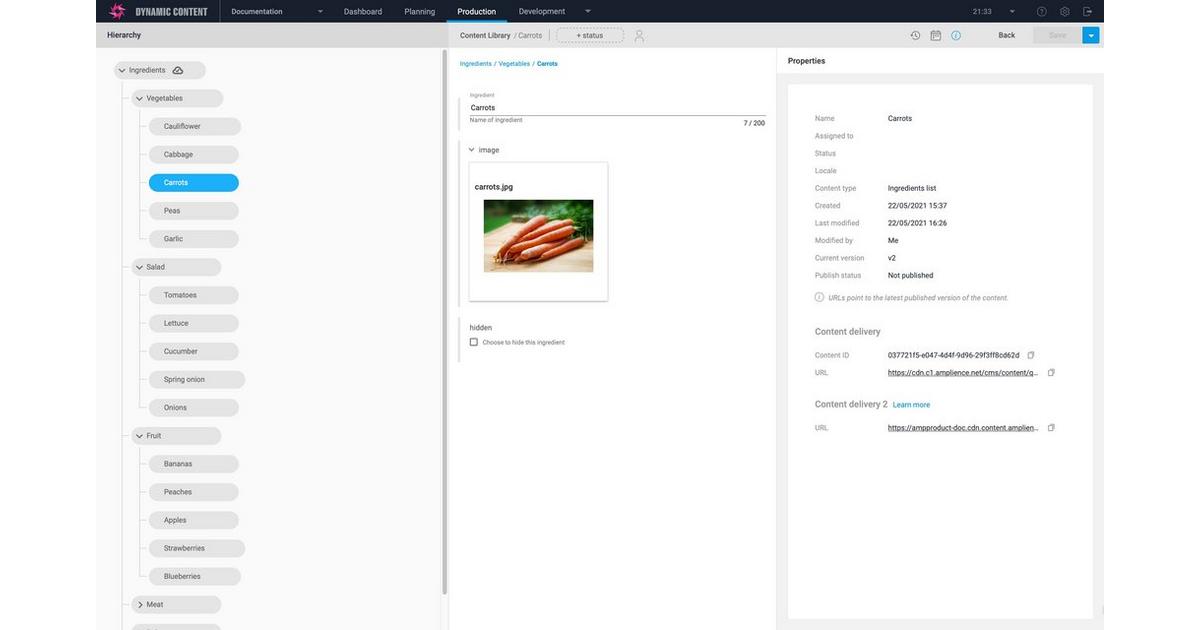Click the Name of ingredient text field
The width and height of the screenshot is (1200, 630).
618,108
